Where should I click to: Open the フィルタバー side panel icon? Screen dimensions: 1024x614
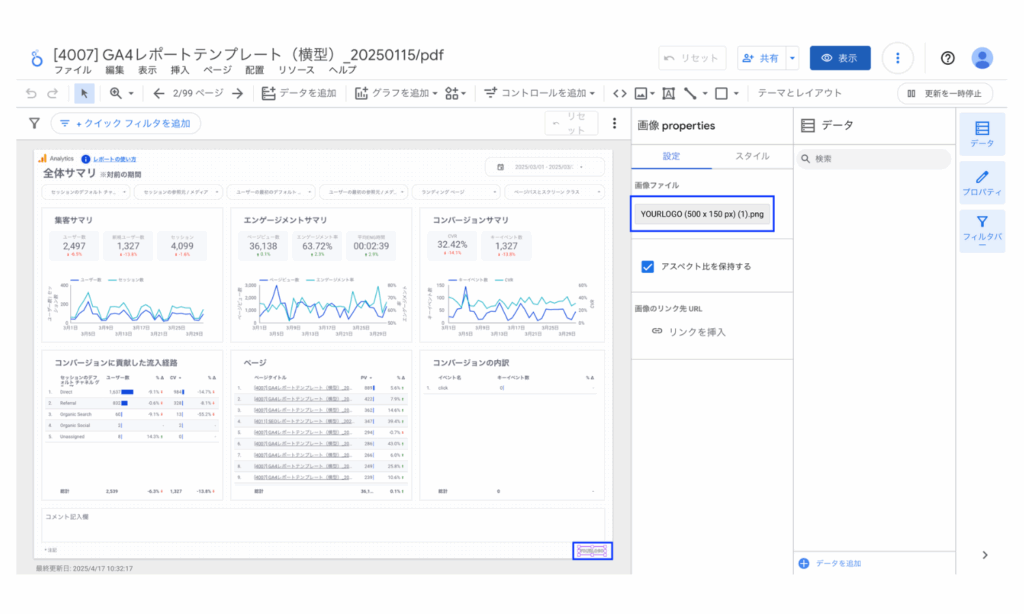tap(982, 231)
